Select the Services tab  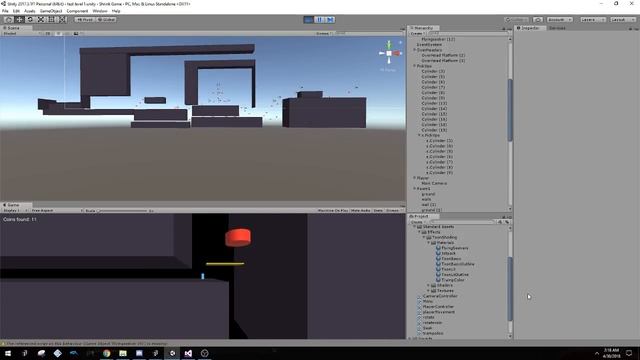557,28
